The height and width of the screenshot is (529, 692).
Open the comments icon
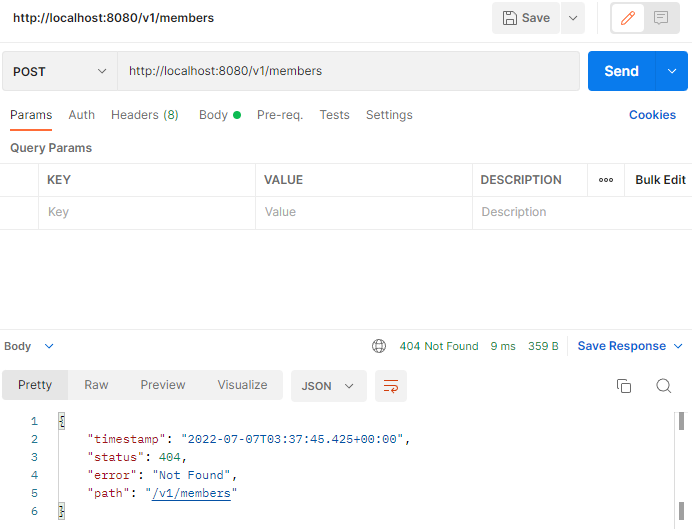pos(661,18)
